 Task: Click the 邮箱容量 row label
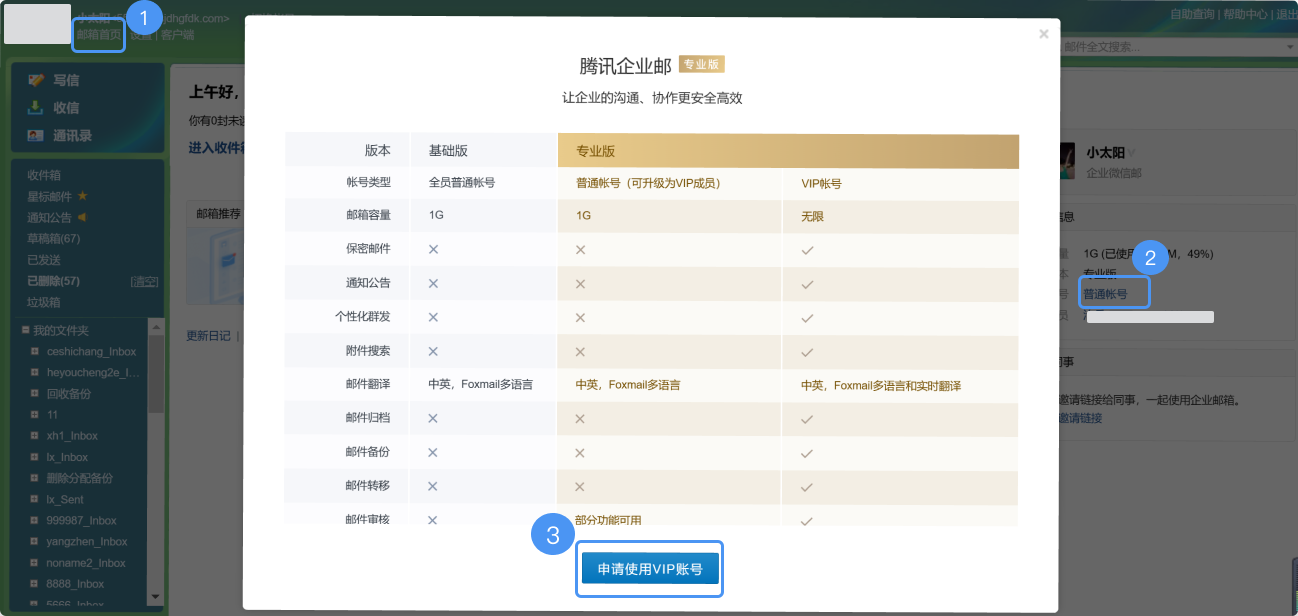[x=367, y=216]
